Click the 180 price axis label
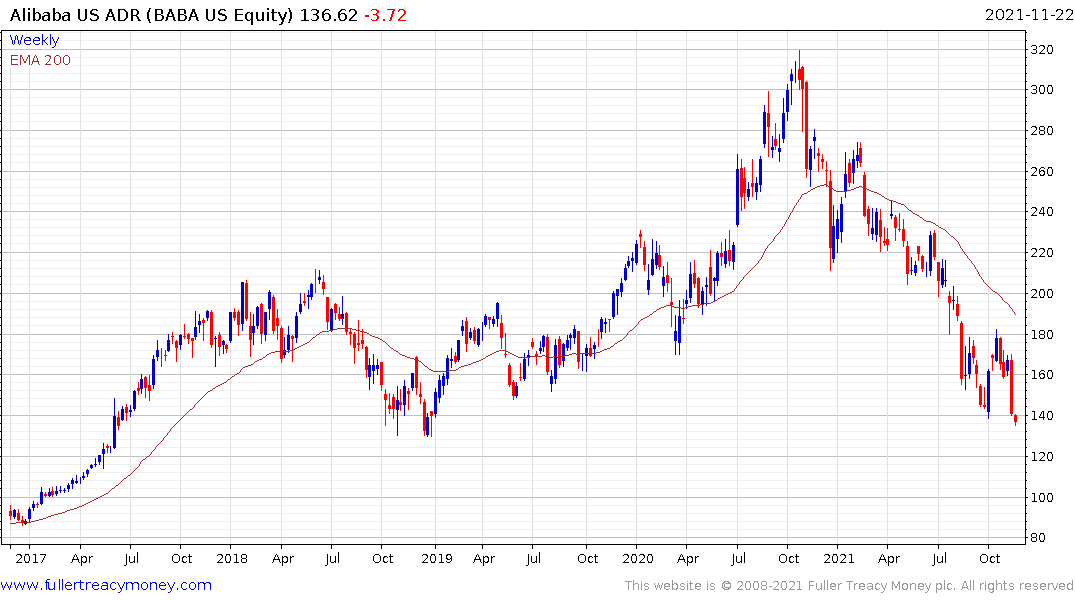The height and width of the screenshot is (600, 1075). pyautogui.click(x=1042, y=335)
